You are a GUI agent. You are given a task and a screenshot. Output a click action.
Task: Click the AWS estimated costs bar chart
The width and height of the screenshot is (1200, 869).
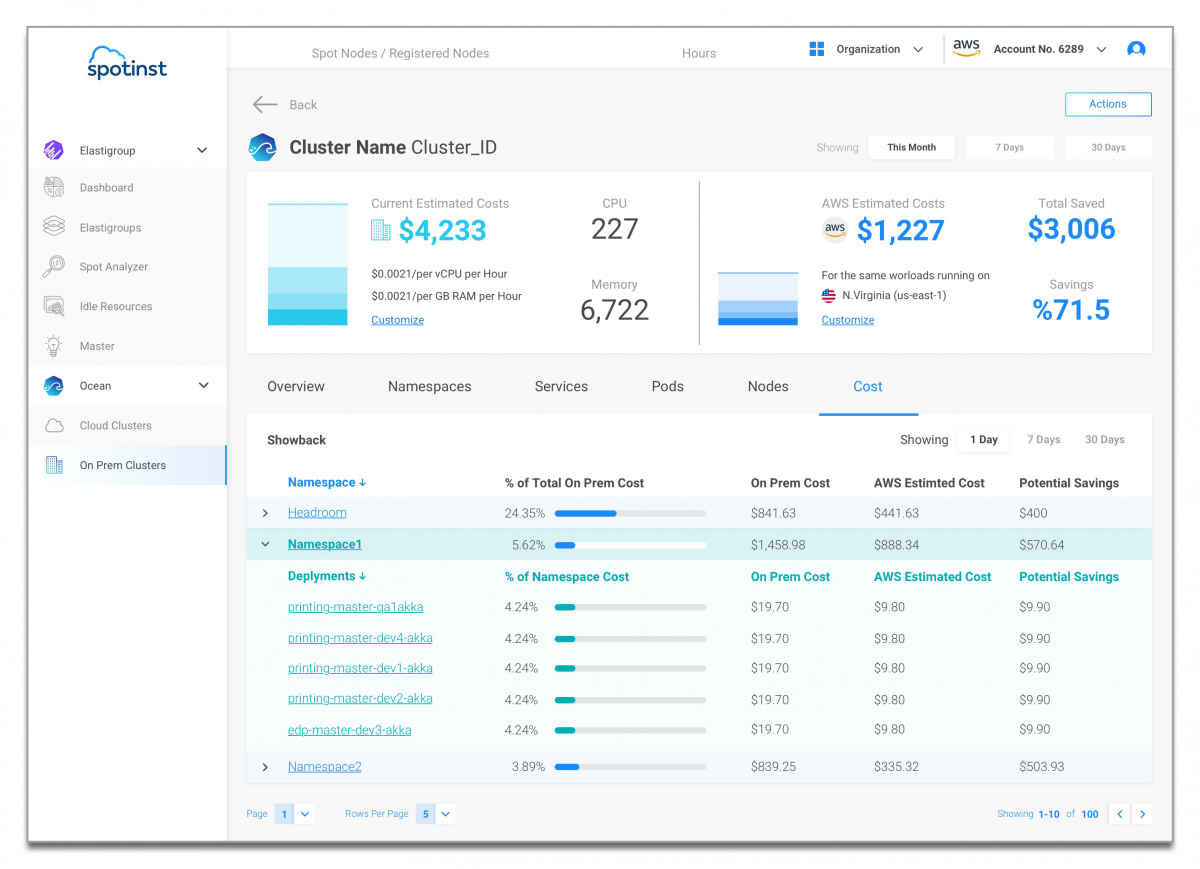[758, 298]
